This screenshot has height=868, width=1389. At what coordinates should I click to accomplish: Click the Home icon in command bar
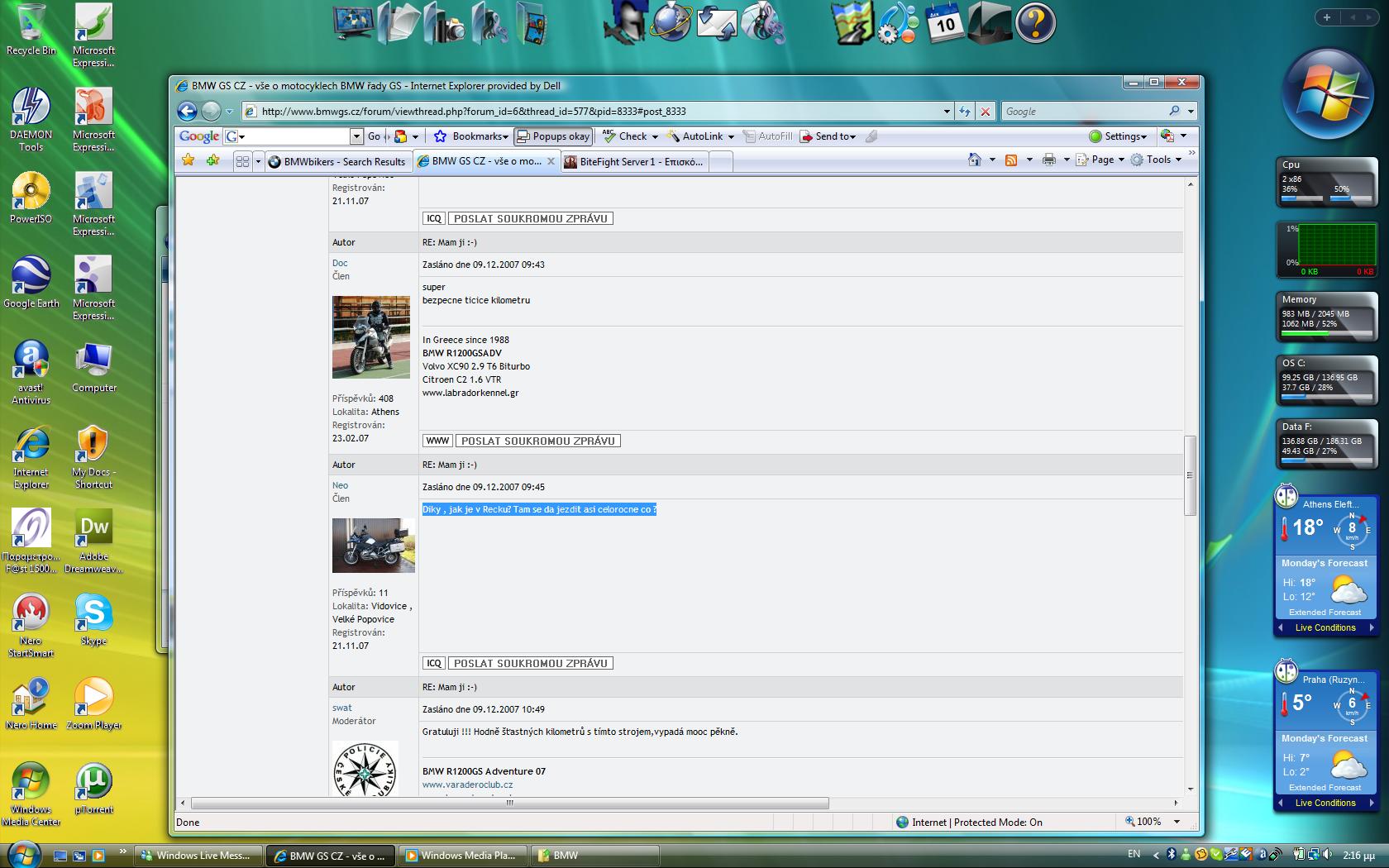point(975,160)
